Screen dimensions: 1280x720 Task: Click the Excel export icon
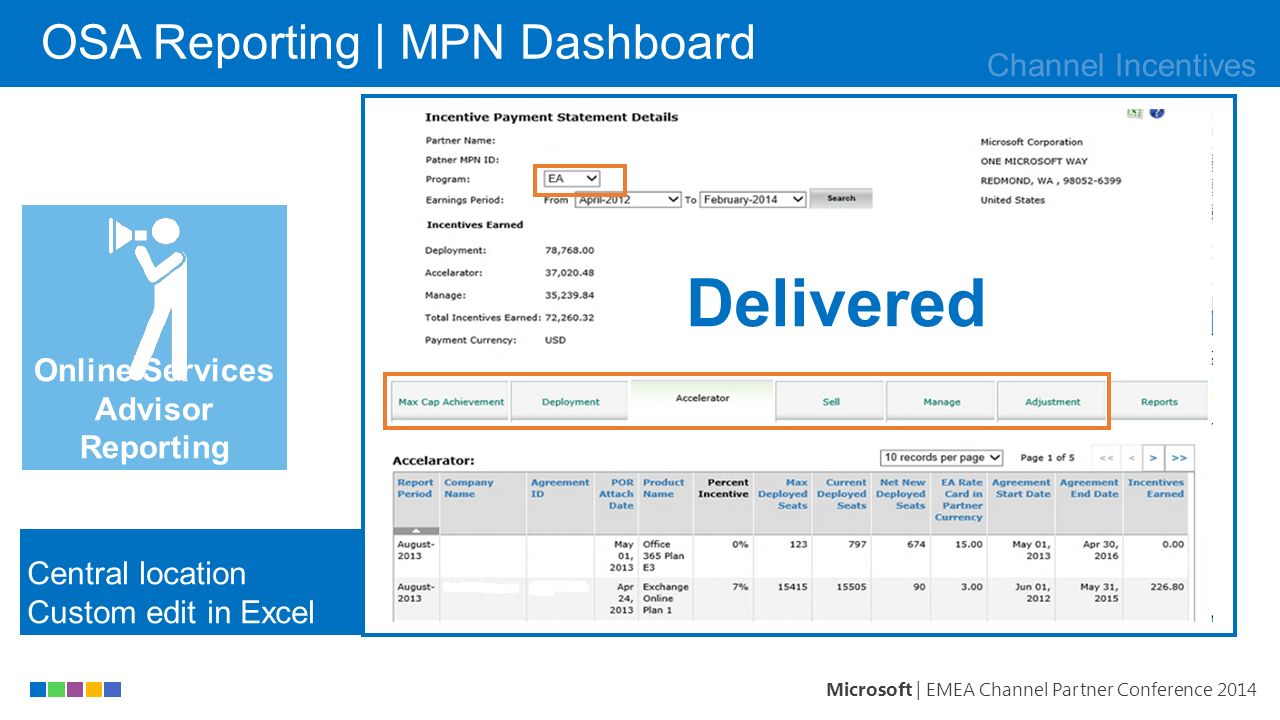[1134, 113]
